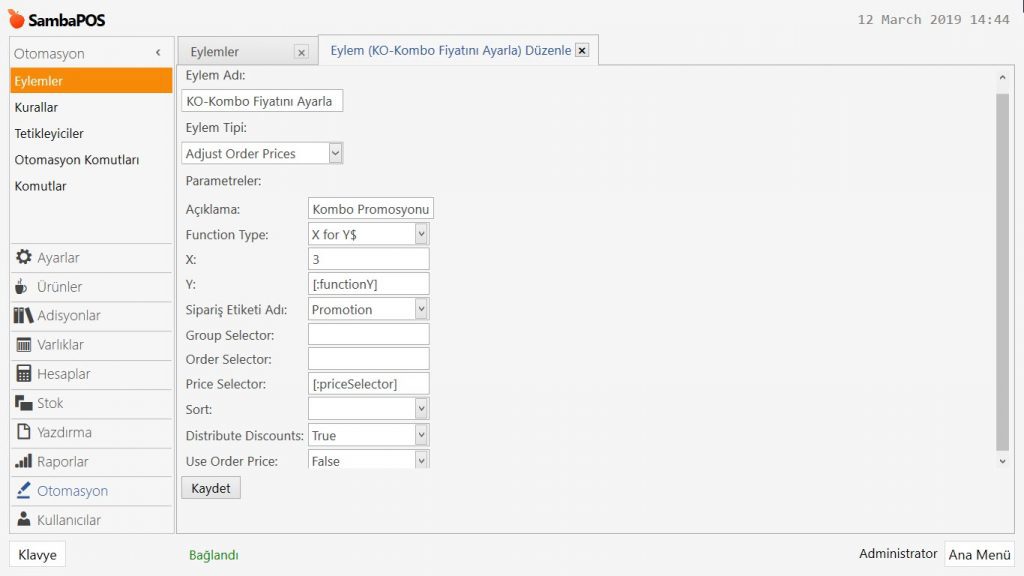Close the Eylem Düzenle tab
The width and height of the screenshot is (1024, 576).
pos(582,50)
